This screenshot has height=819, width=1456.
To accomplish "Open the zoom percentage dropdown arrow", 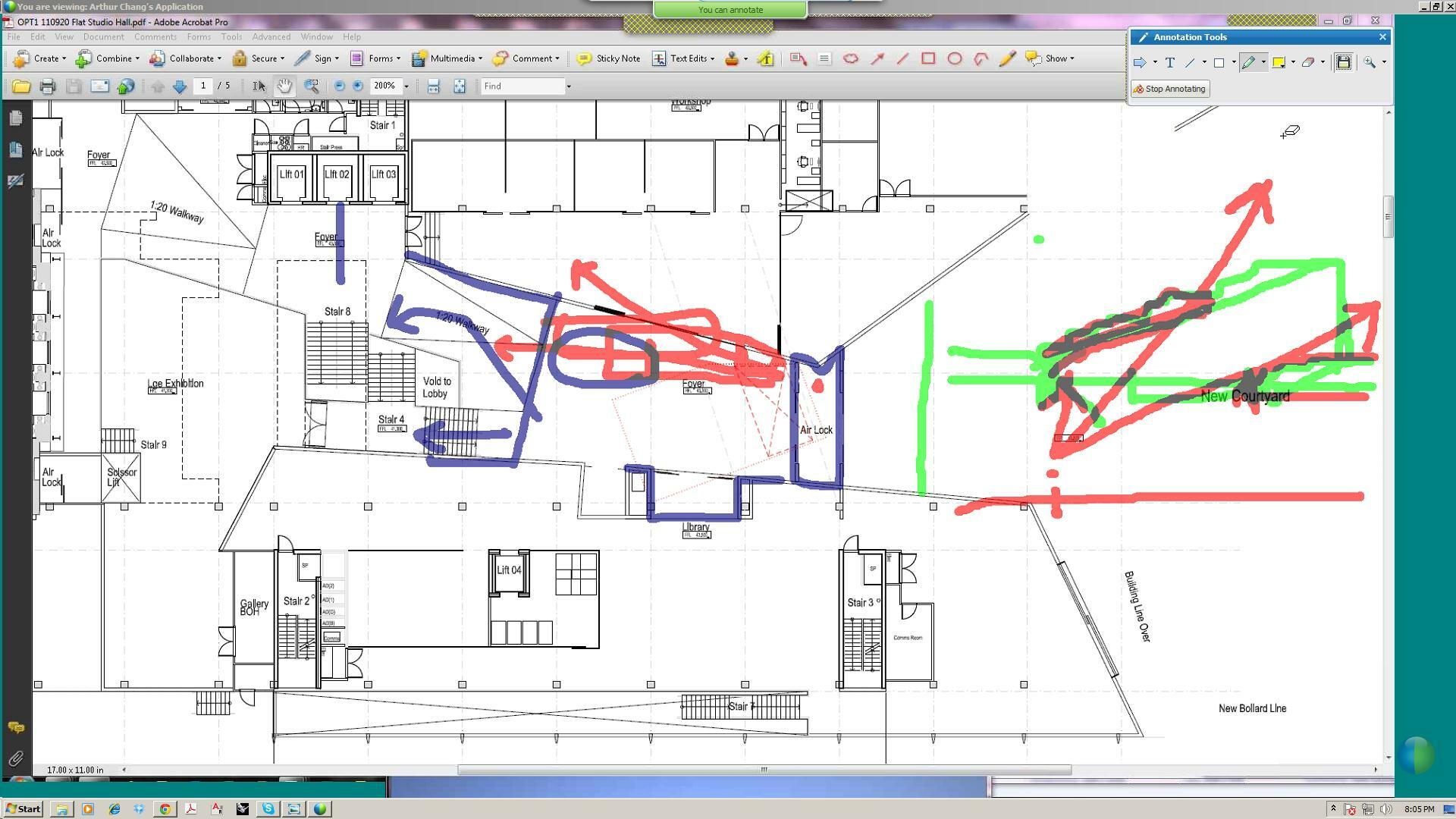I will (x=406, y=86).
